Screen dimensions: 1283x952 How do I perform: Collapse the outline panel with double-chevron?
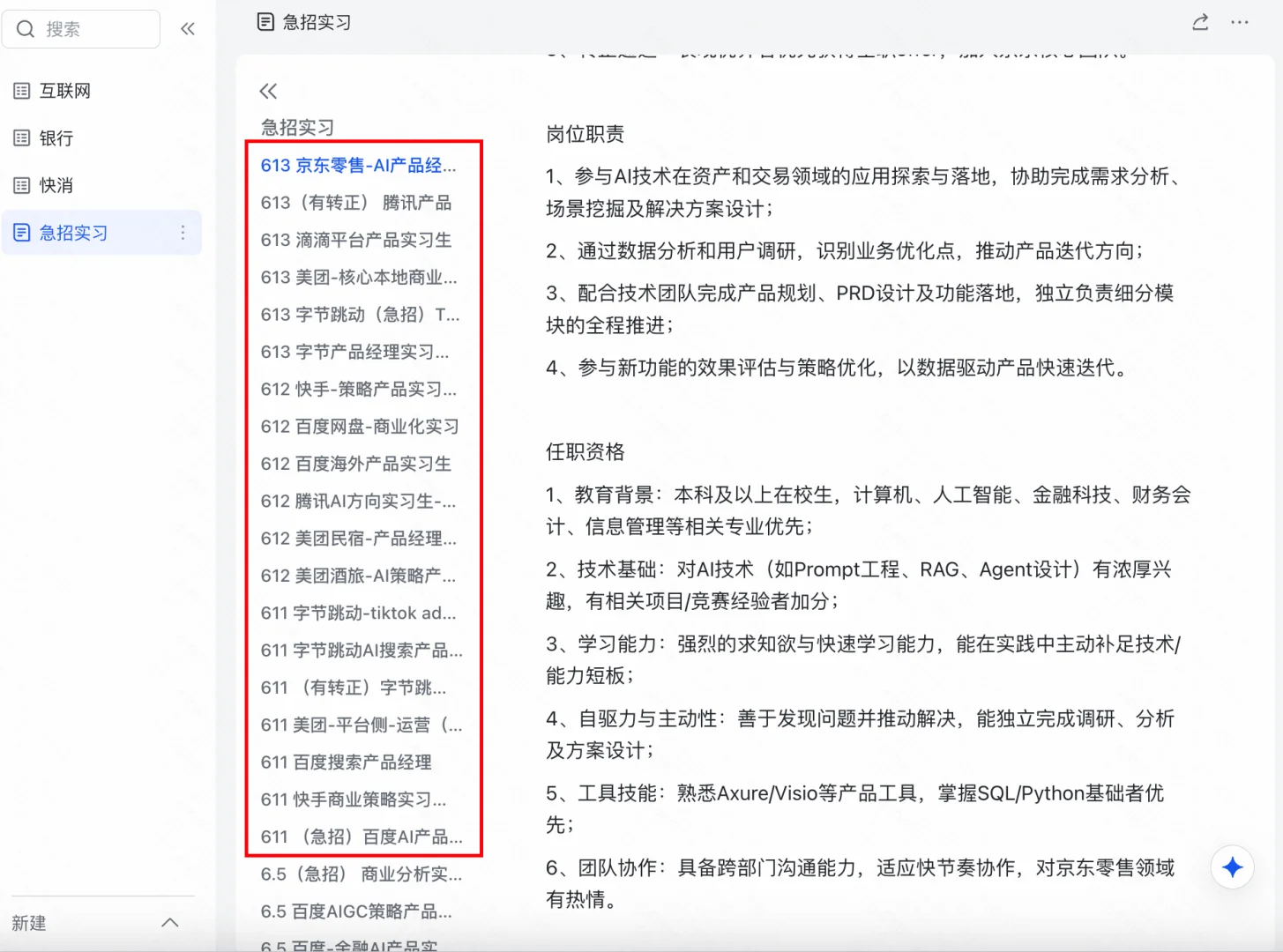click(268, 91)
